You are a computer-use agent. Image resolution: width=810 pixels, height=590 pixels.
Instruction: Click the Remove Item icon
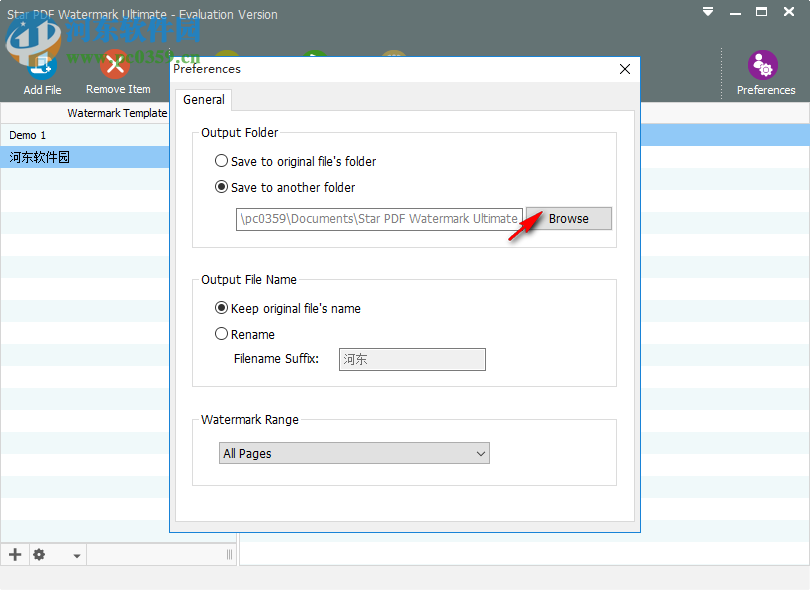[114, 62]
